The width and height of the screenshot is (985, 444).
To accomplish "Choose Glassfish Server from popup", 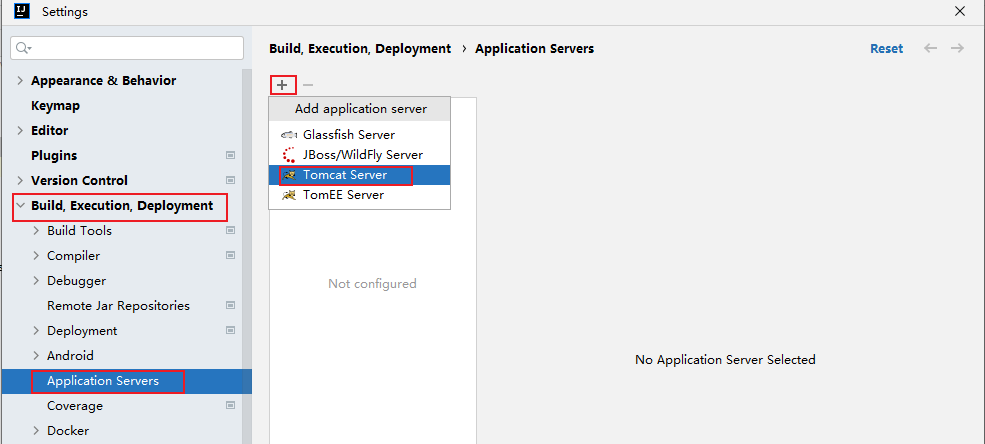I will coord(359,134).
